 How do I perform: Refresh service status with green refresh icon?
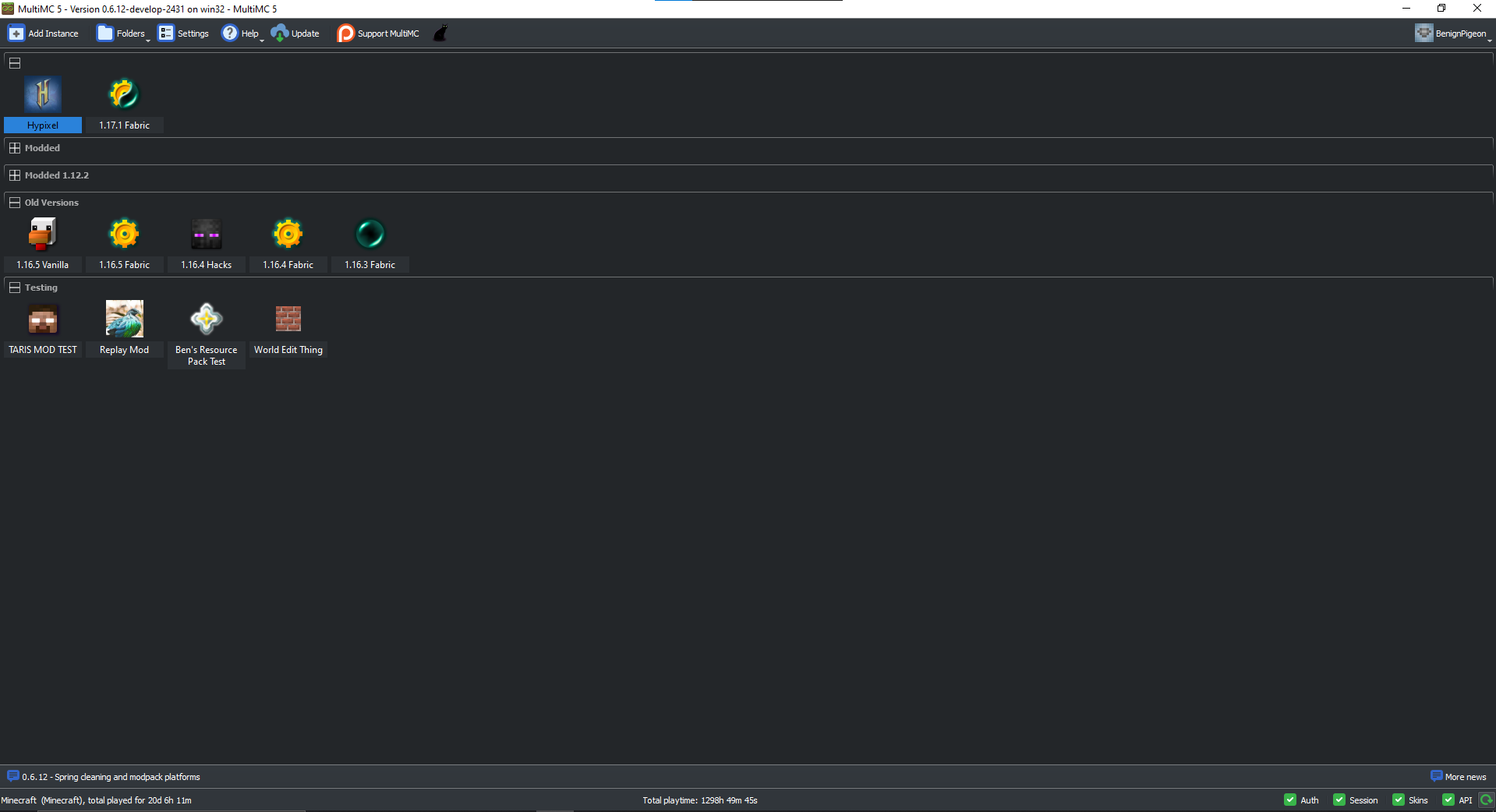click(x=1487, y=800)
